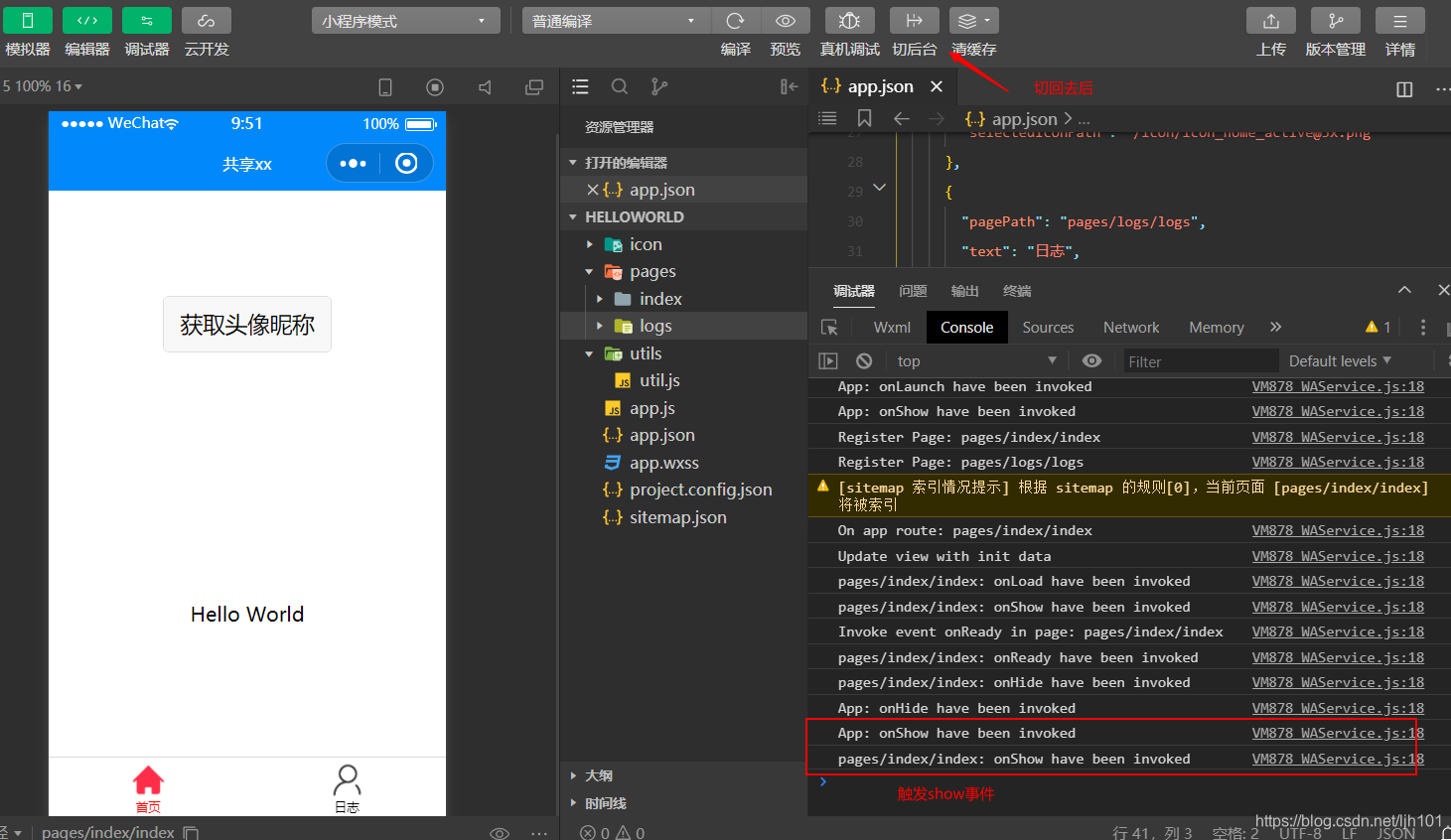Image resolution: width=1451 pixels, height=840 pixels.
Task: Click the mini program capsule menu dots
Action: [x=353, y=164]
